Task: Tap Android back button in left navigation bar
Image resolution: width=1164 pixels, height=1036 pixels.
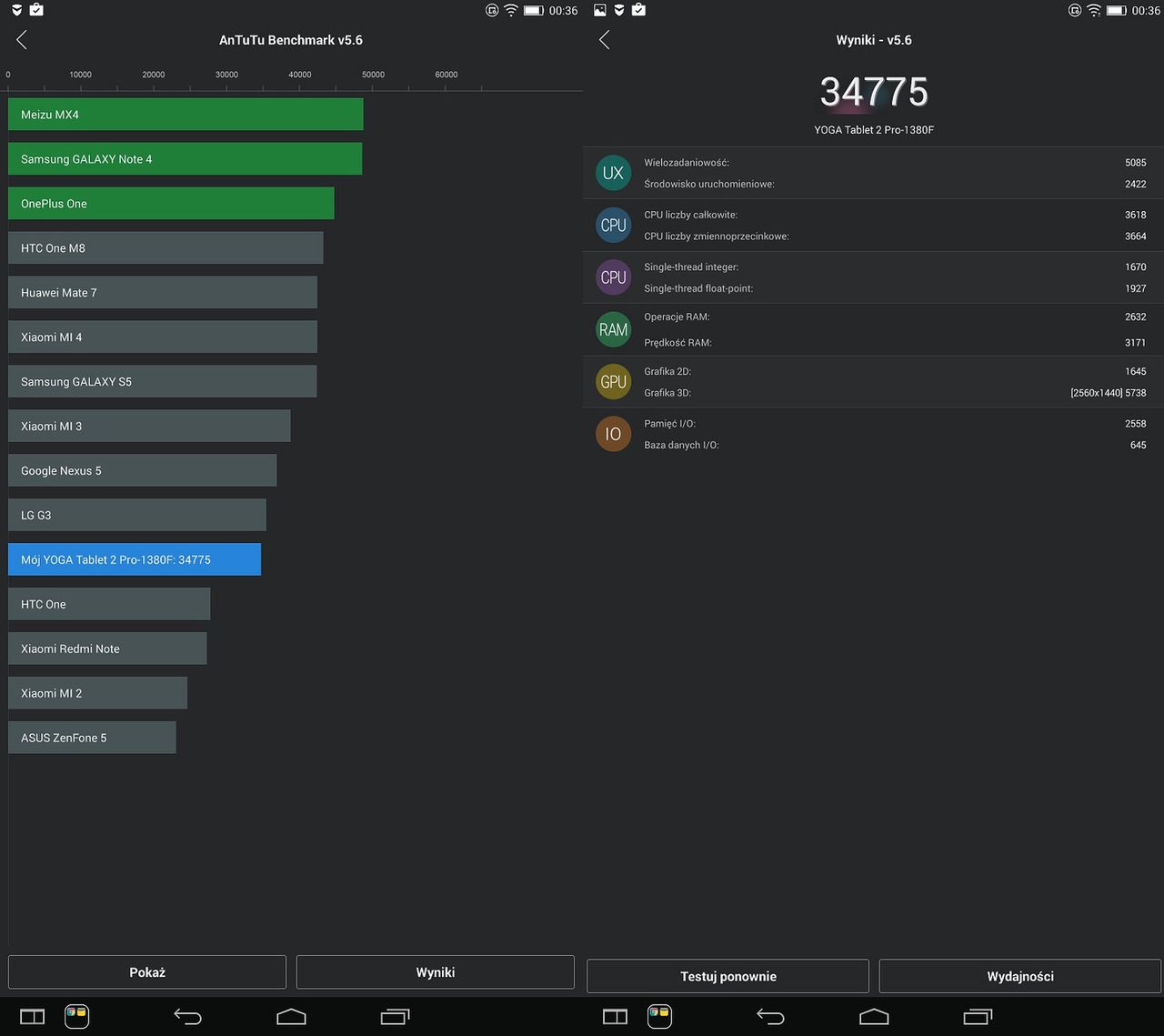Action: click(187, 1017)
